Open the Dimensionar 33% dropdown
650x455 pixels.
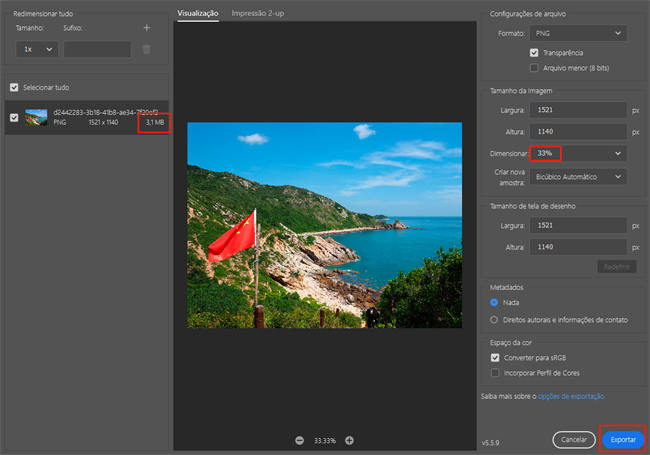click(x=578, y=153)
